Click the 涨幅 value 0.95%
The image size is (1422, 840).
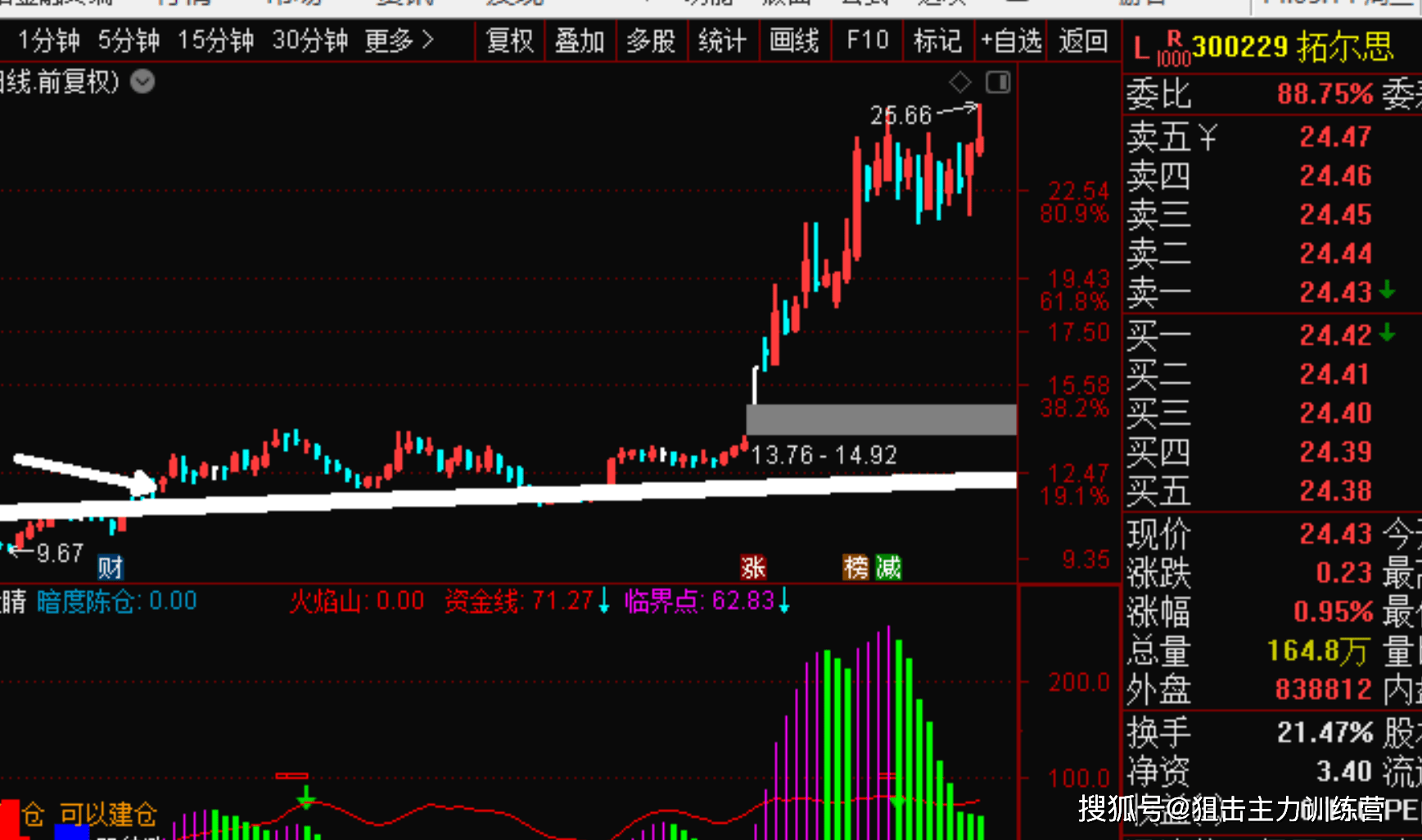coord(1333,612)
